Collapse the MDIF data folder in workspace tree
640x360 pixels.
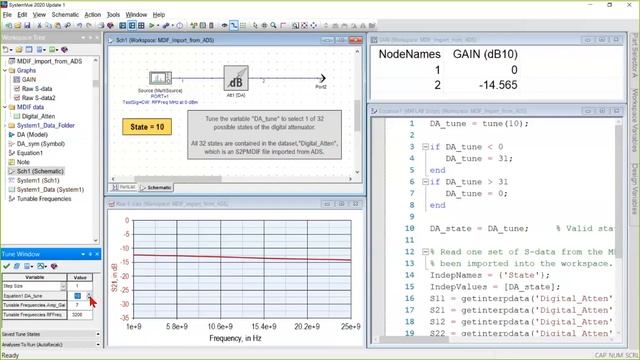5,107
